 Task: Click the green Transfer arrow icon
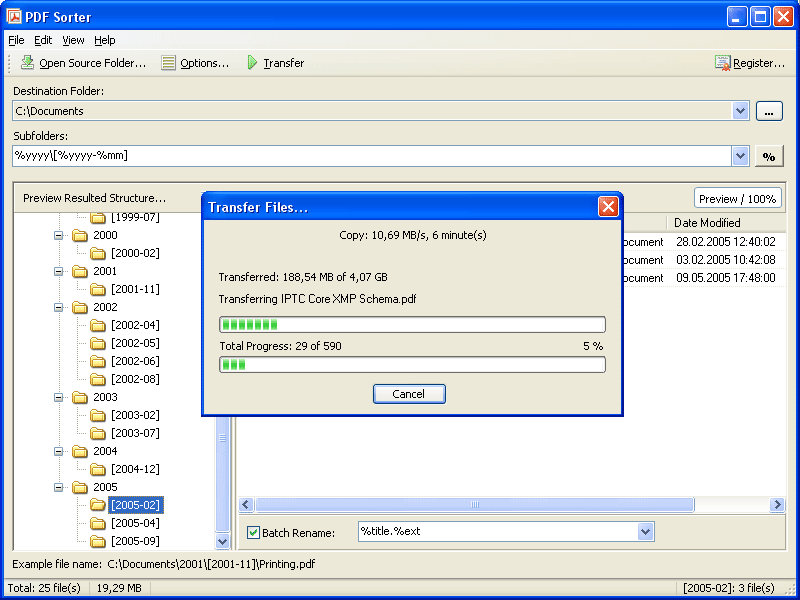[252, 63]
